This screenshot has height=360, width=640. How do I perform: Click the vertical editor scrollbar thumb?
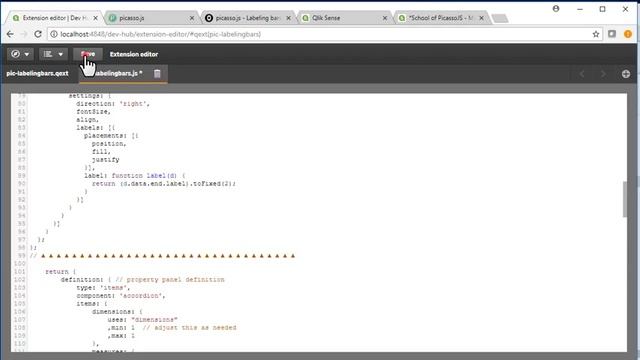(x=624, y=199)
